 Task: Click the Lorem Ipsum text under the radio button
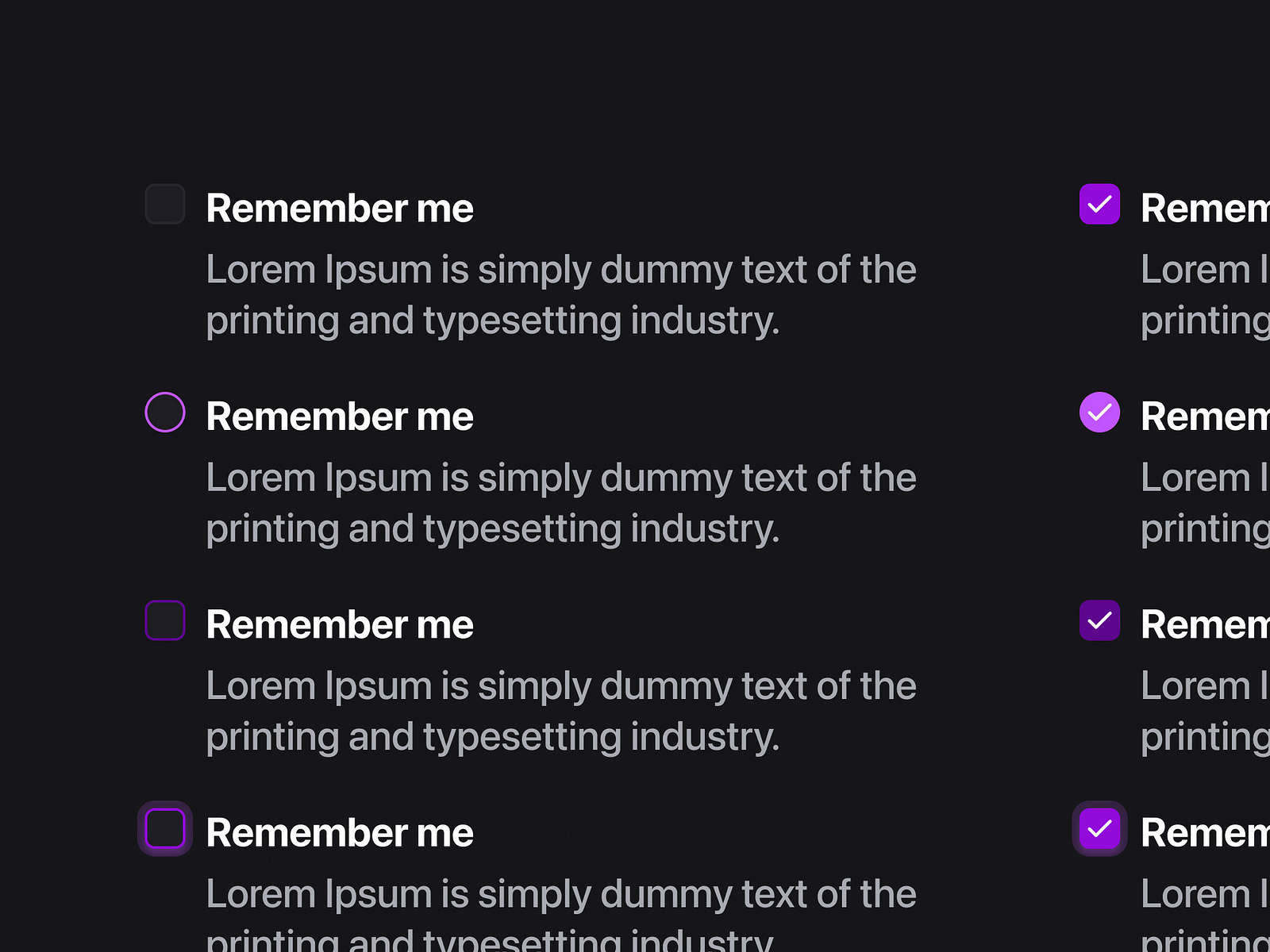(561, 503)
